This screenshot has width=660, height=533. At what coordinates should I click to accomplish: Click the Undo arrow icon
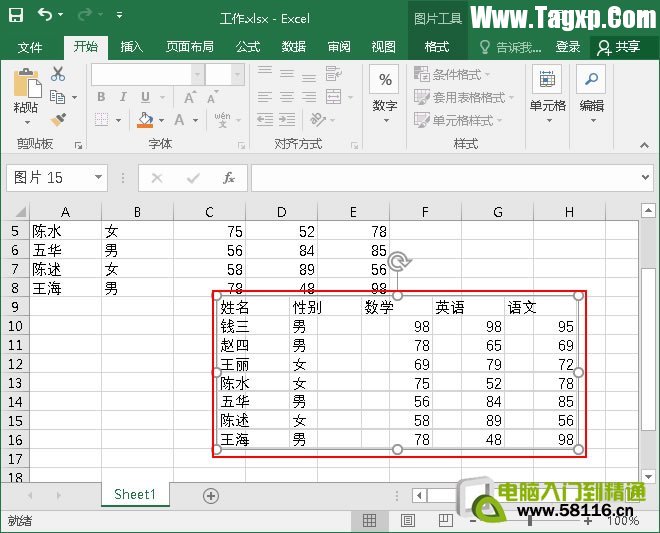[45, 15]
